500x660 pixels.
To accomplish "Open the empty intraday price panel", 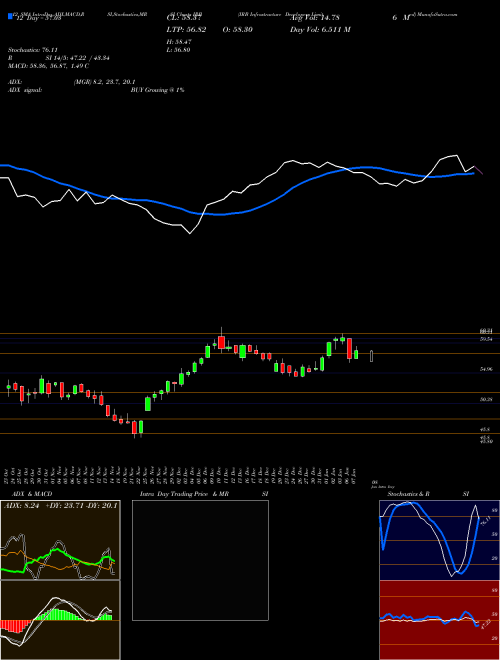I will tap(200, 560).
